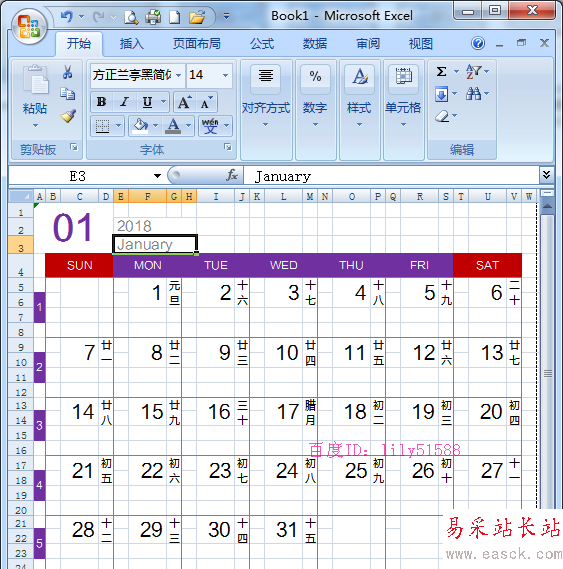The image size is (563, 569).
Task: Click Find and Select binoculars
Action: coord(474,94)
